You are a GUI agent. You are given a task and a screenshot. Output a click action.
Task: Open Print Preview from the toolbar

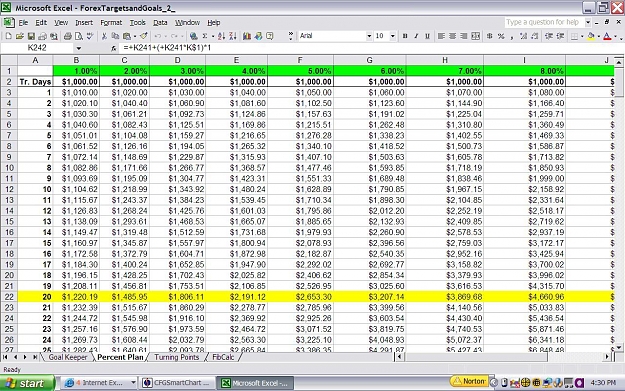79,36
